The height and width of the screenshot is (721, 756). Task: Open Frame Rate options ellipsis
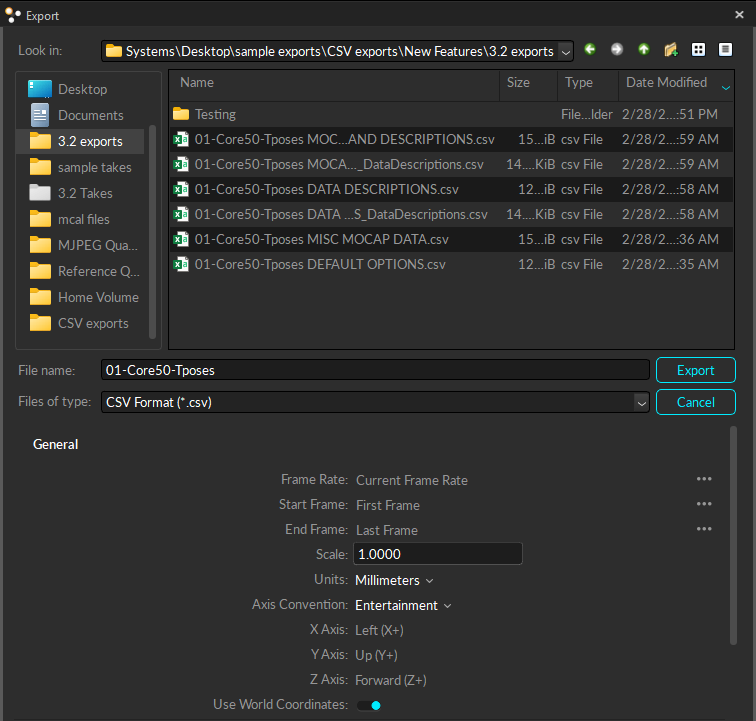[704, 479]
